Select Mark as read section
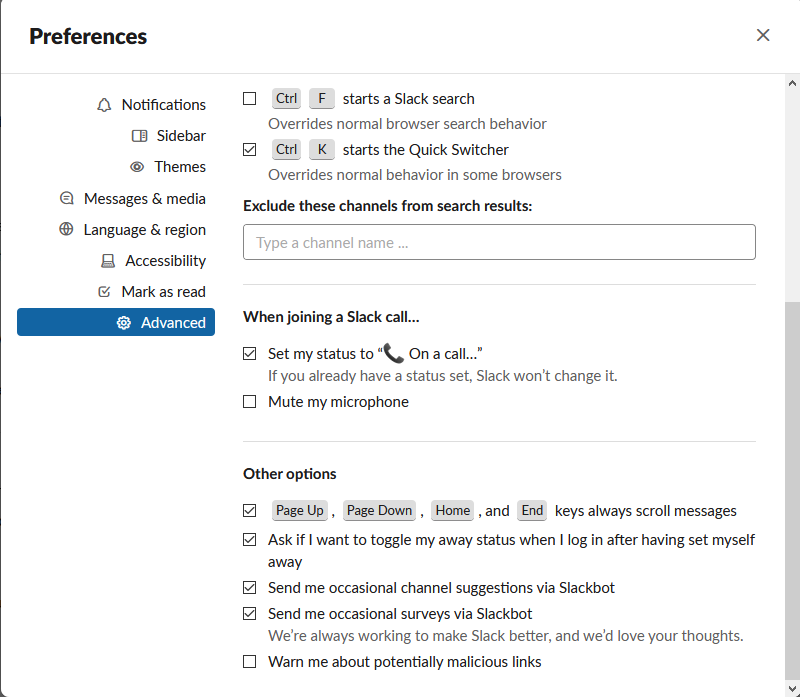 (x=116, y=292)
